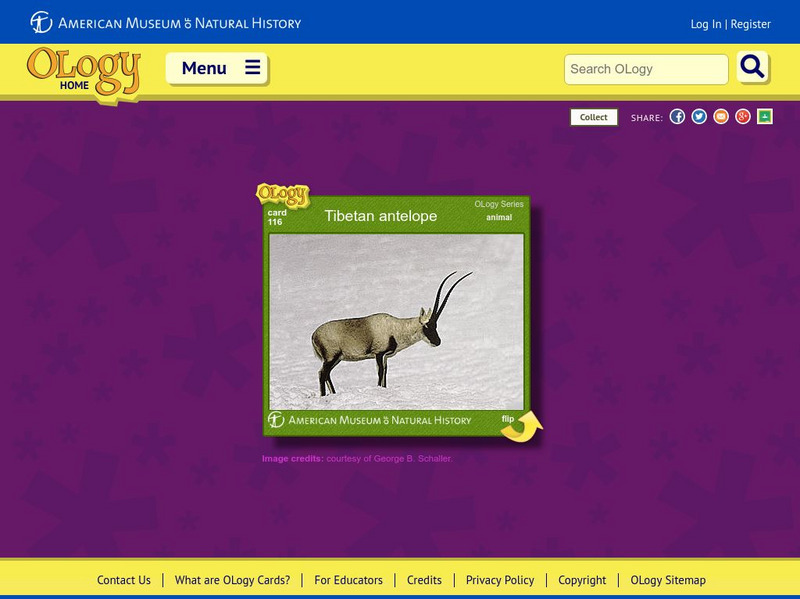The width and height of the screenshot is (800, 599).
Task: Open the For Educators page
Action: tap(347, 580)
